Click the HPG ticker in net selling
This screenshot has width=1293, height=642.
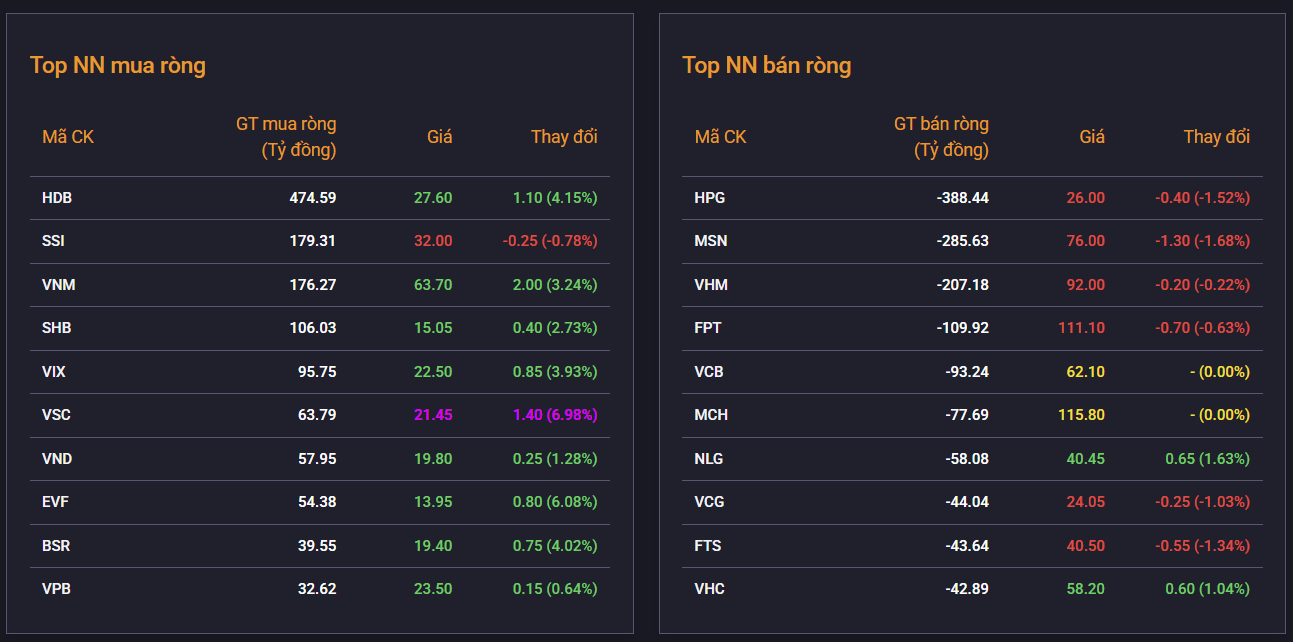(710, 198)
